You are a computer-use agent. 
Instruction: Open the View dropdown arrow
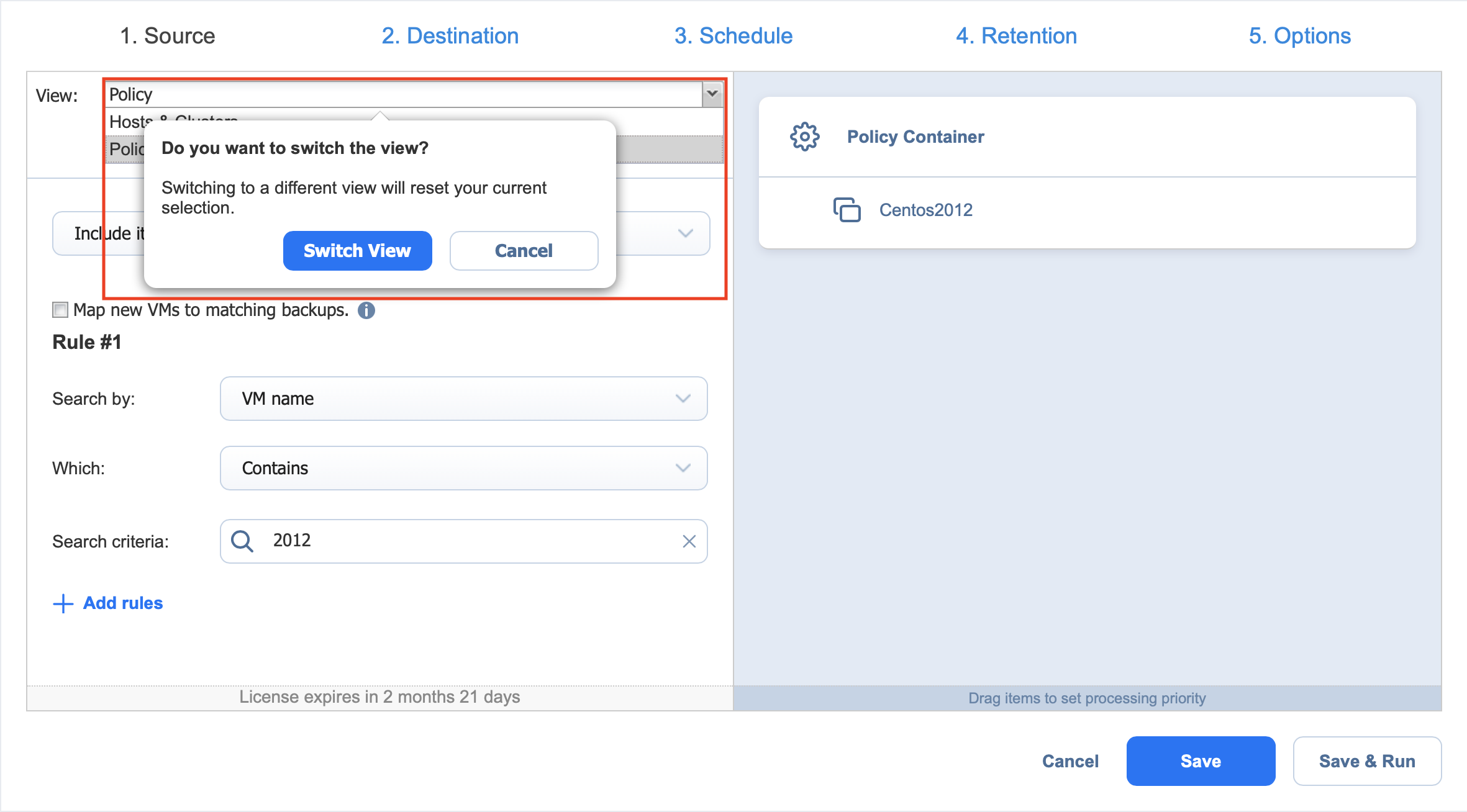[x=712, y=94]
